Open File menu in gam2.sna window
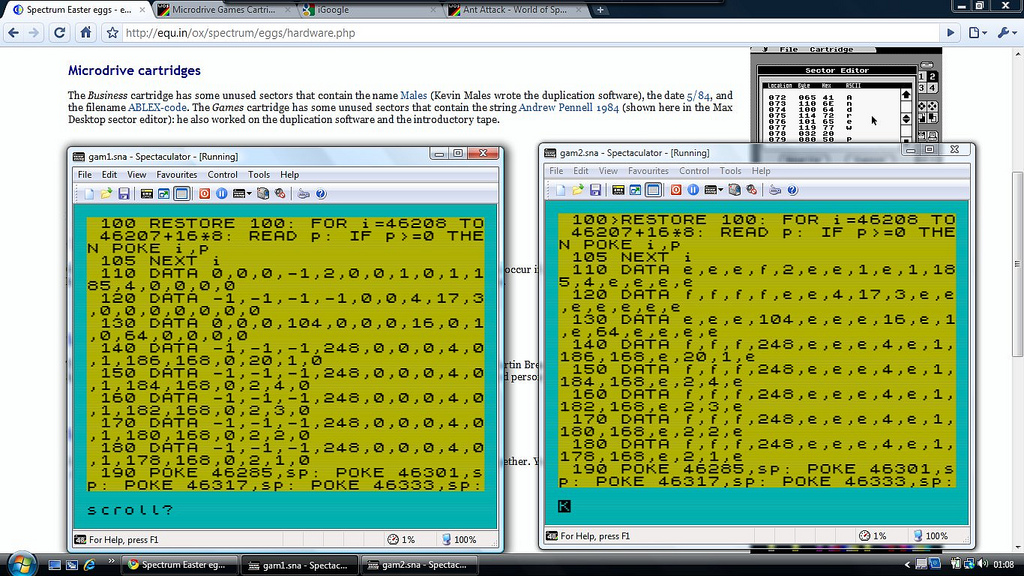 (x=556, y=170)
